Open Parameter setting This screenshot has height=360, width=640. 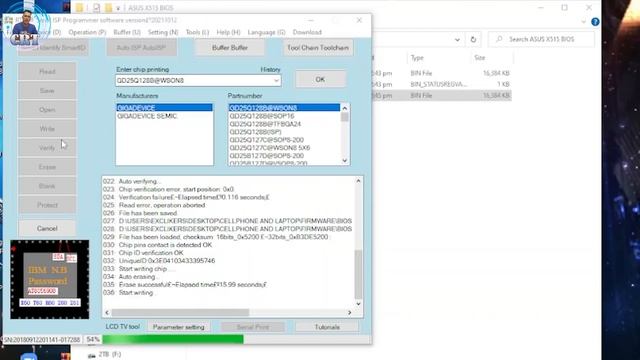click(178, 327)
